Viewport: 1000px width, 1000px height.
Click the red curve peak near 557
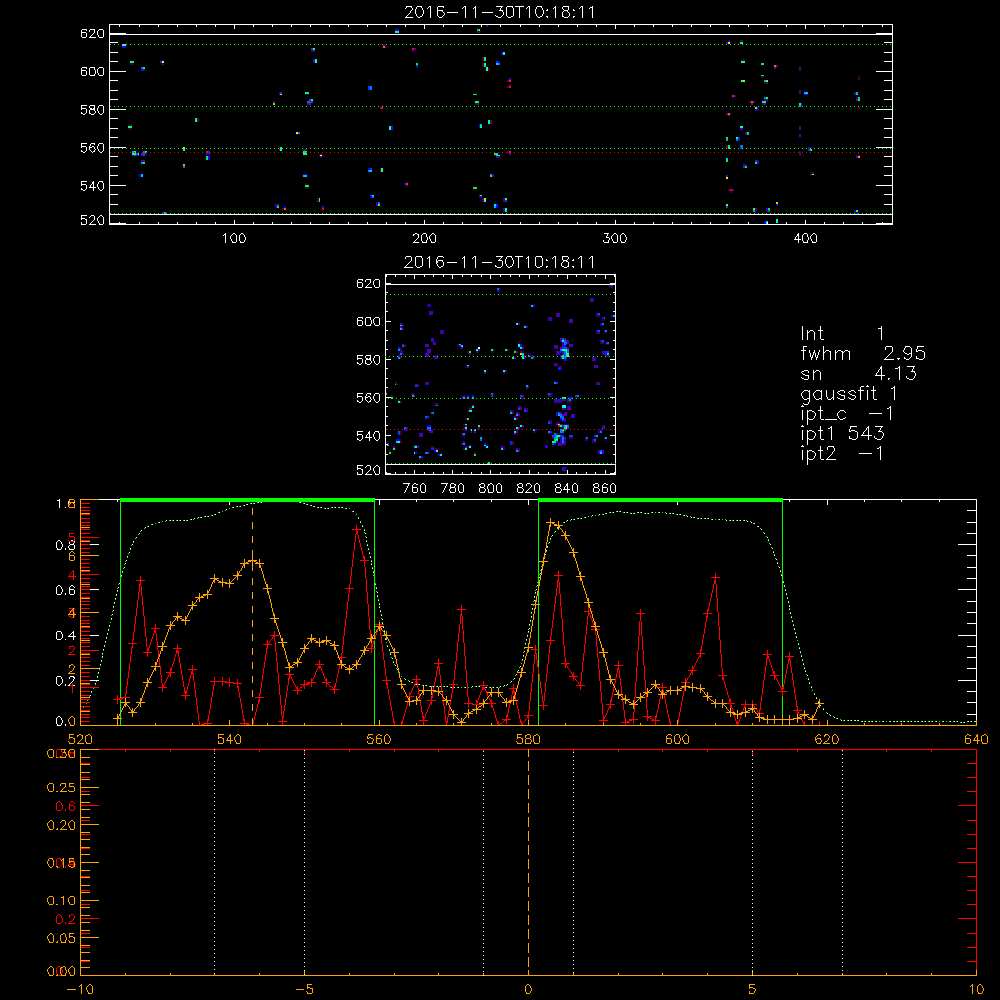pos(357,529)
